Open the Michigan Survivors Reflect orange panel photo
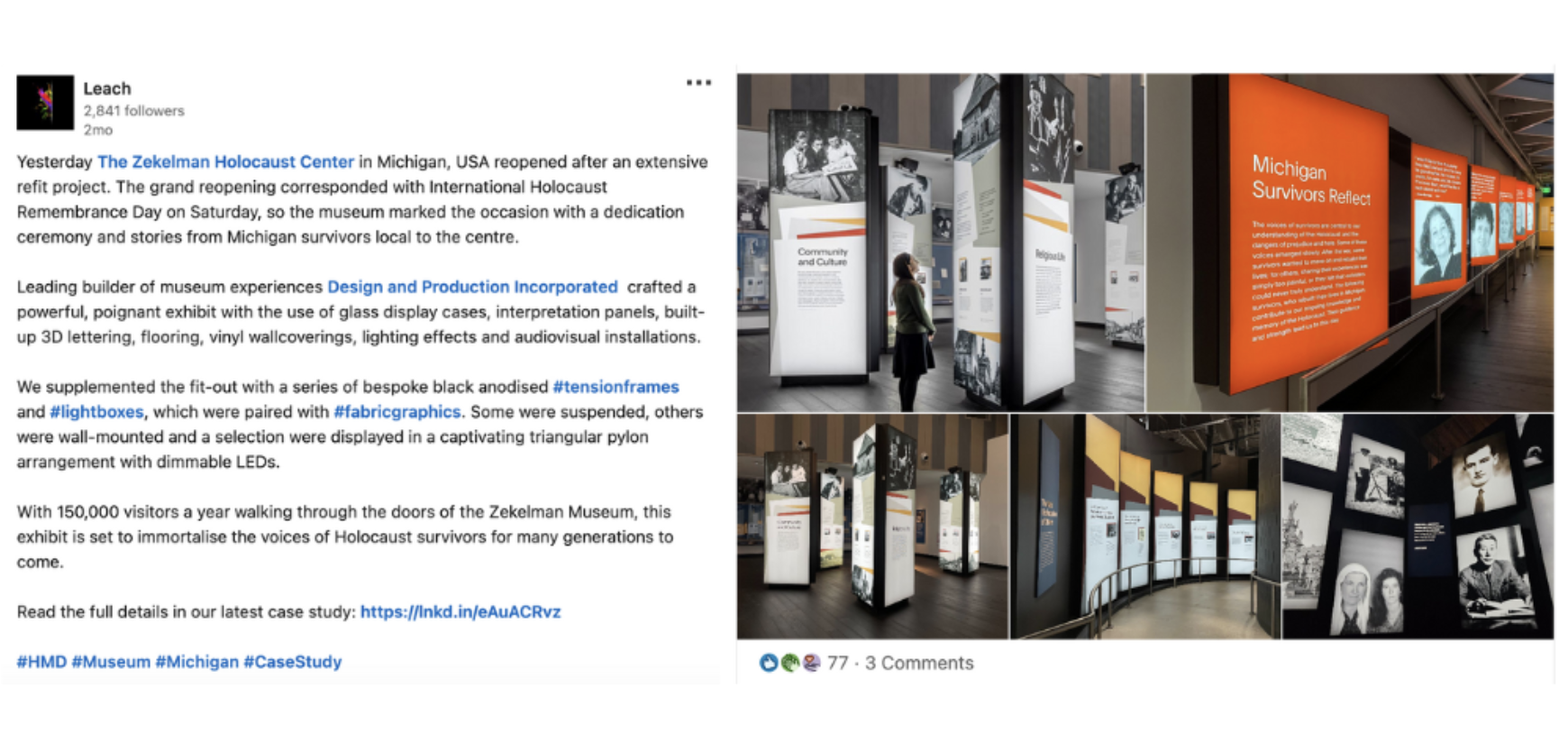Screen dimensions: 1568x734 click(1350, 243)
